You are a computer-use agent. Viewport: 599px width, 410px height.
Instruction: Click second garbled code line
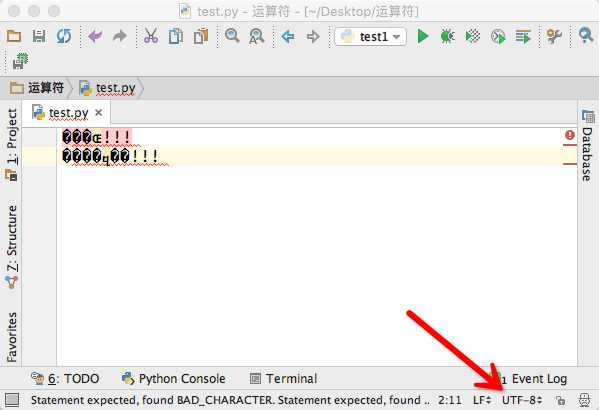110,156
